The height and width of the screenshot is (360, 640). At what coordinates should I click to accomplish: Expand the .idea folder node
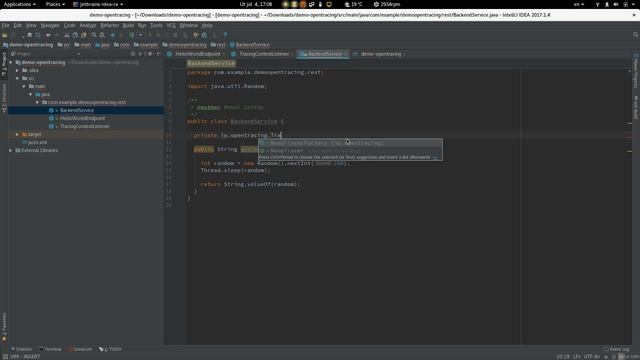pos(18,70)
